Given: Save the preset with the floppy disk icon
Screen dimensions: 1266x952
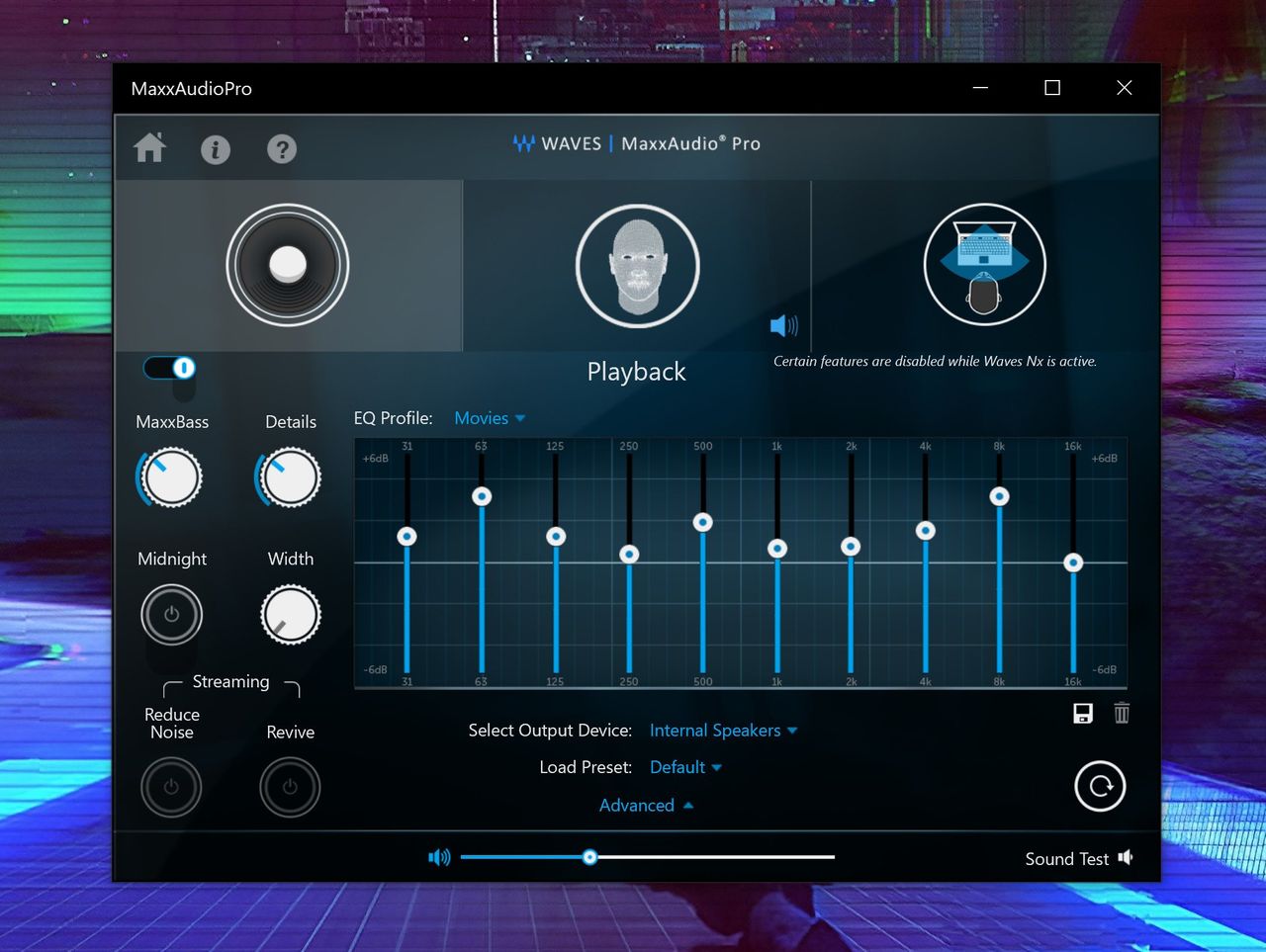Looking at the screenshot, I should click(1083, 714).
